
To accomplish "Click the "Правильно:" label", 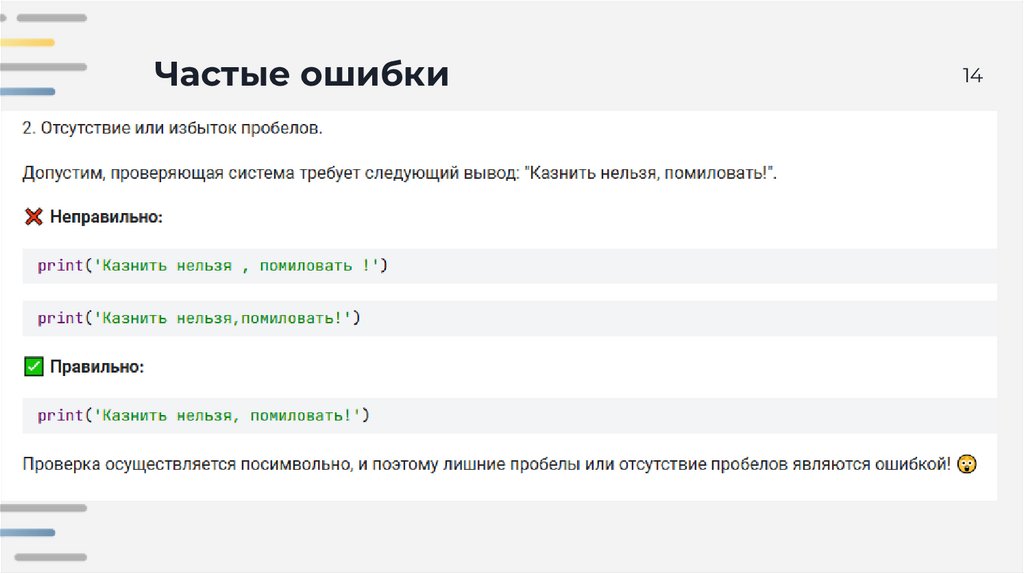I will pyautogui.click(x=97, y=367).
